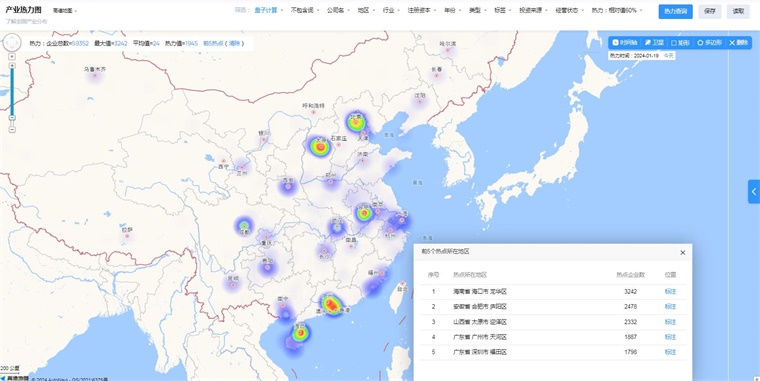Viewport: 760px width, 381px height.
Task: Click the hotspot count value 3242
Action: pyautogui.click(x=631, y=291)
